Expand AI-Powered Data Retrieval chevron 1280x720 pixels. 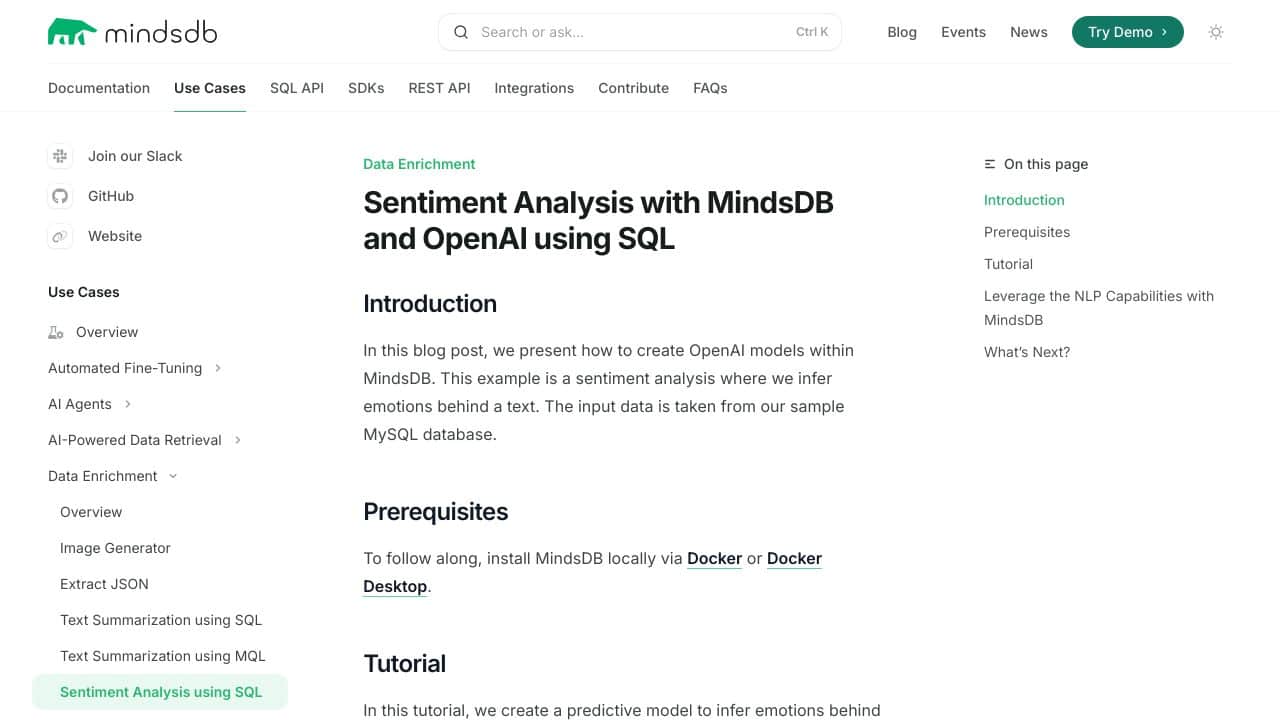pos(238,440)
